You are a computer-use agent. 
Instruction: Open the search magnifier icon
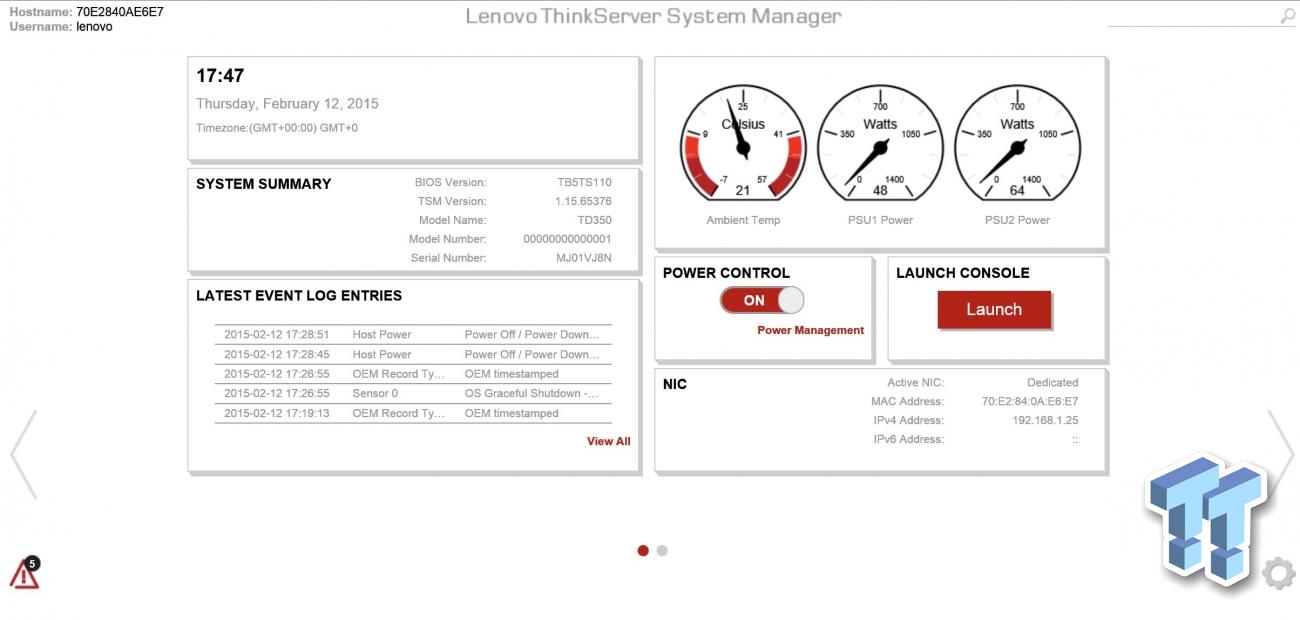[1288, 17]
